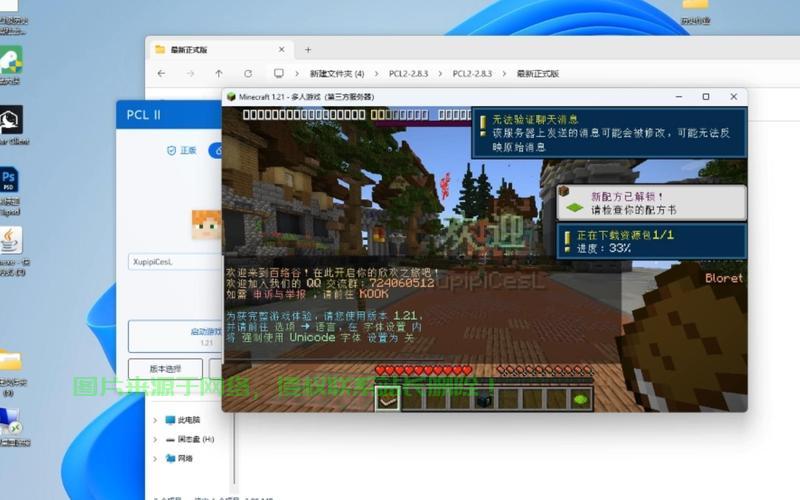The image size is (800, 500).
Task: Expand the chevron after the first PCL2-2.8.3 breadcrumb
Action: coord(440,73)
